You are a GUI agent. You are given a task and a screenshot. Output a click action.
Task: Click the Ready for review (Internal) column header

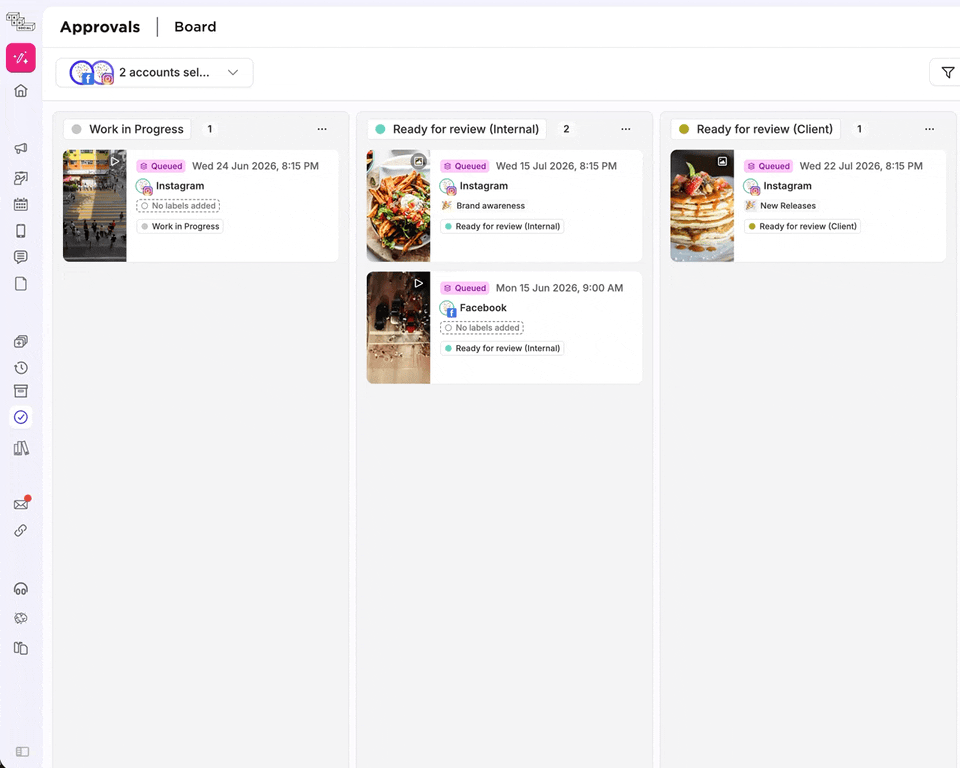[x=457, y=129]
